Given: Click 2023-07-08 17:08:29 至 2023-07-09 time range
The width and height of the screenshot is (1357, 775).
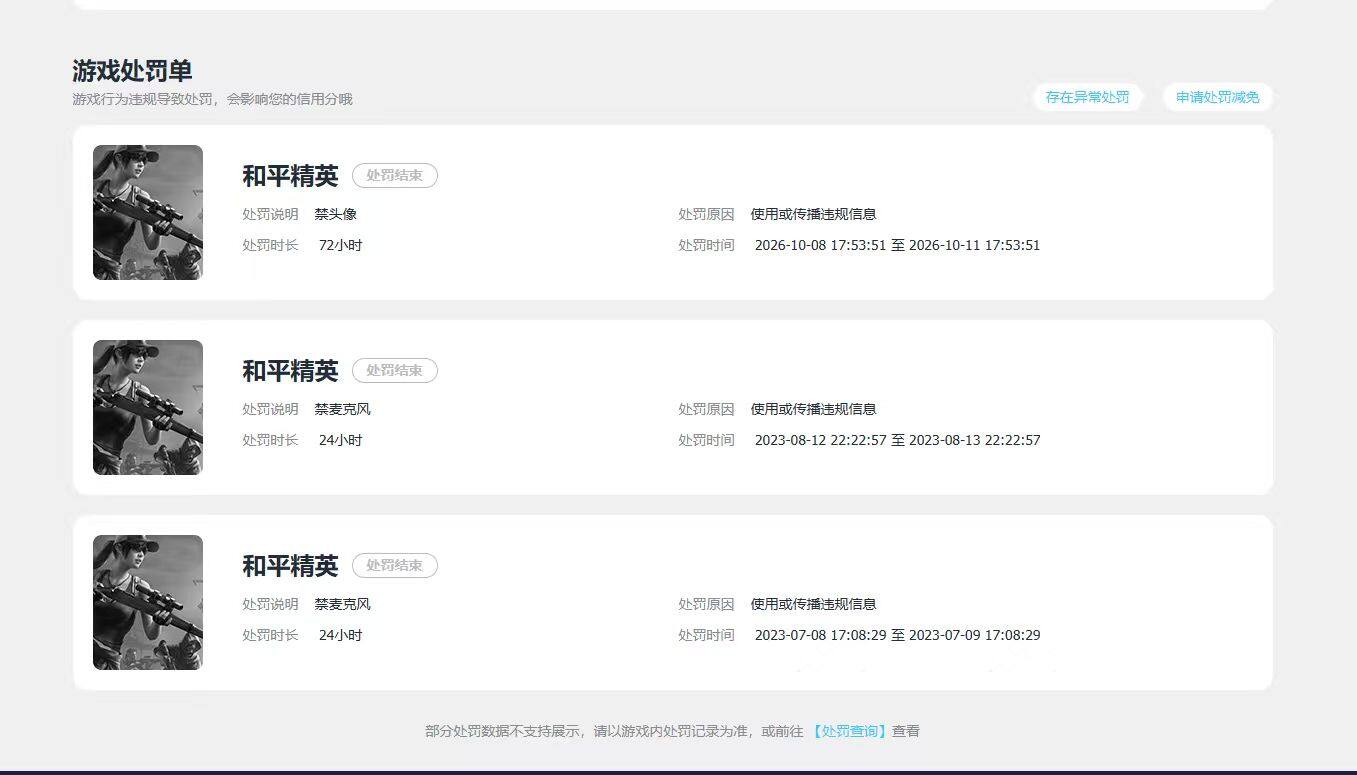Looking at the screenshot, I should (897, 635).
